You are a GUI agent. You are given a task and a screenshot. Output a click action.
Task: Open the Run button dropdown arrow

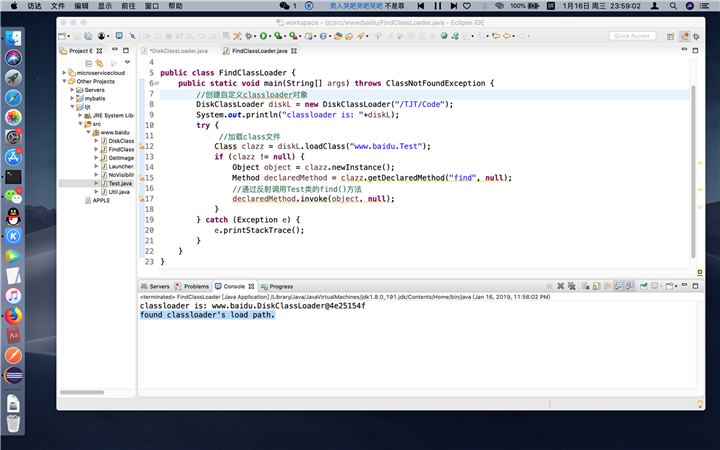tap(270, 36)
